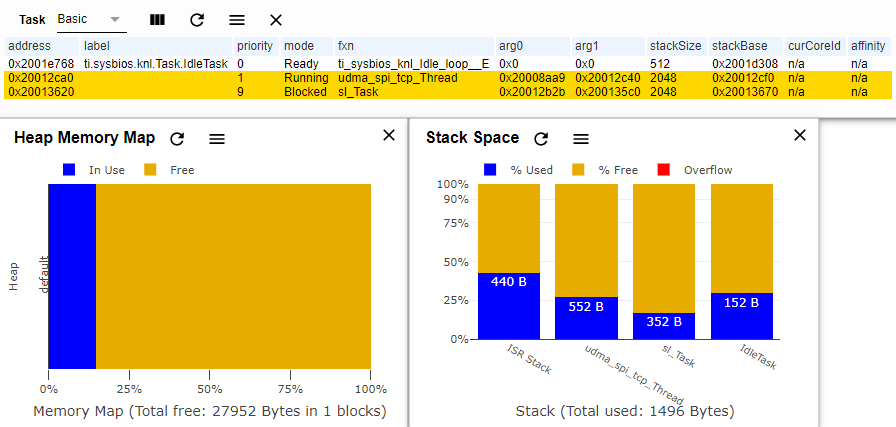Close the Stack Space panel
Viewport: 896px width, 427px height.
click(x=800, y=135)
